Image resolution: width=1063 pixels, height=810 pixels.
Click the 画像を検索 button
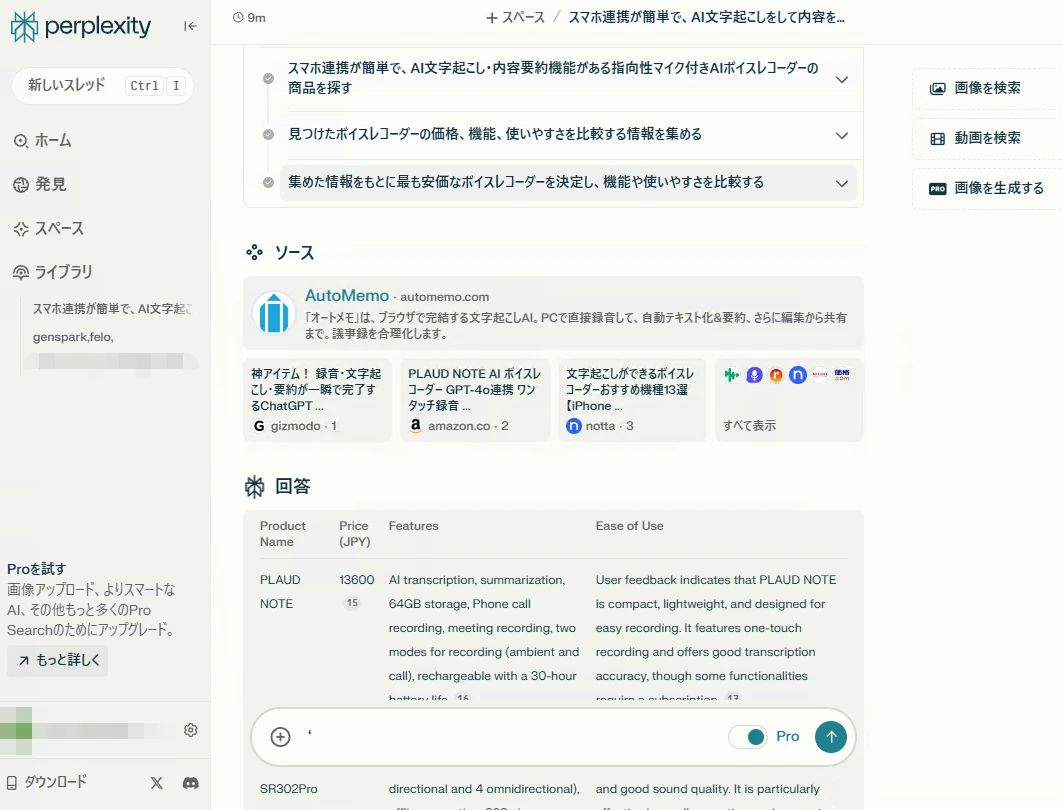[x=986, y=88]
